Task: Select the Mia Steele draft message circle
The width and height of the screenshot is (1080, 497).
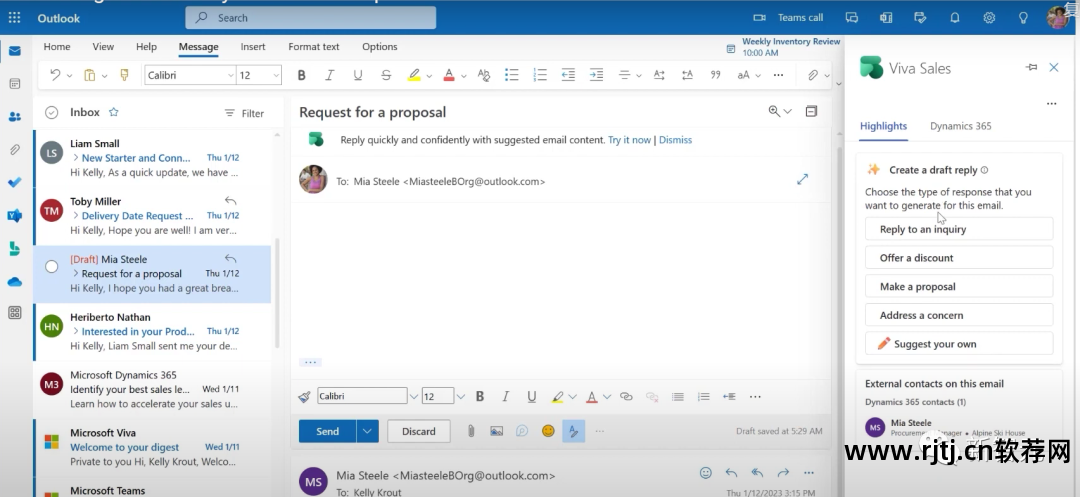Action: click(52, 266)
